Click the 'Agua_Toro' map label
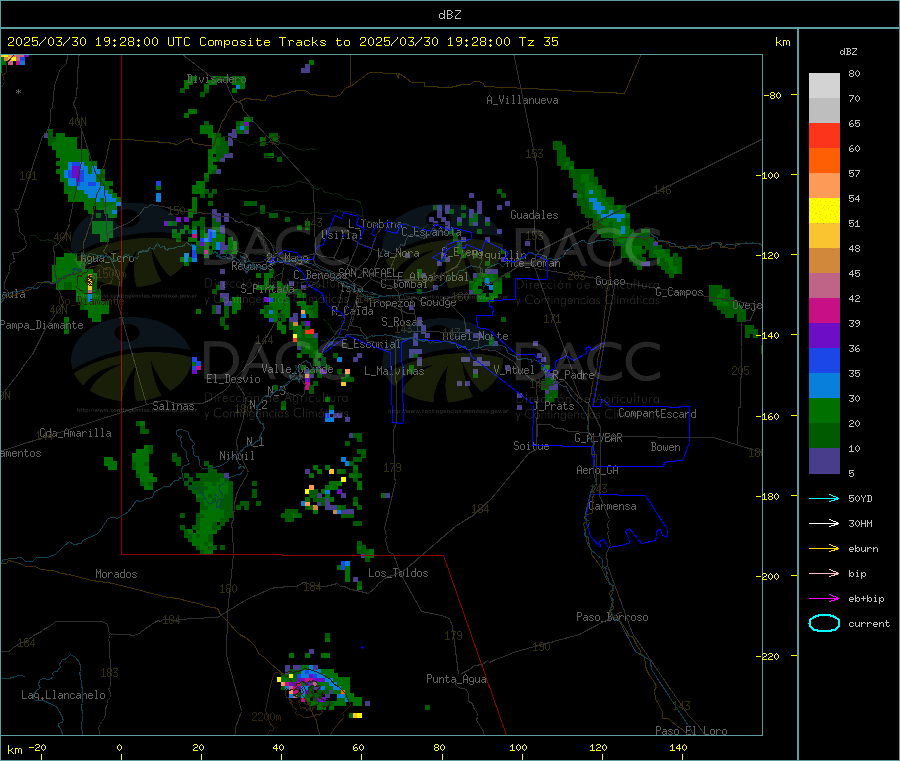 pos(107,258)
